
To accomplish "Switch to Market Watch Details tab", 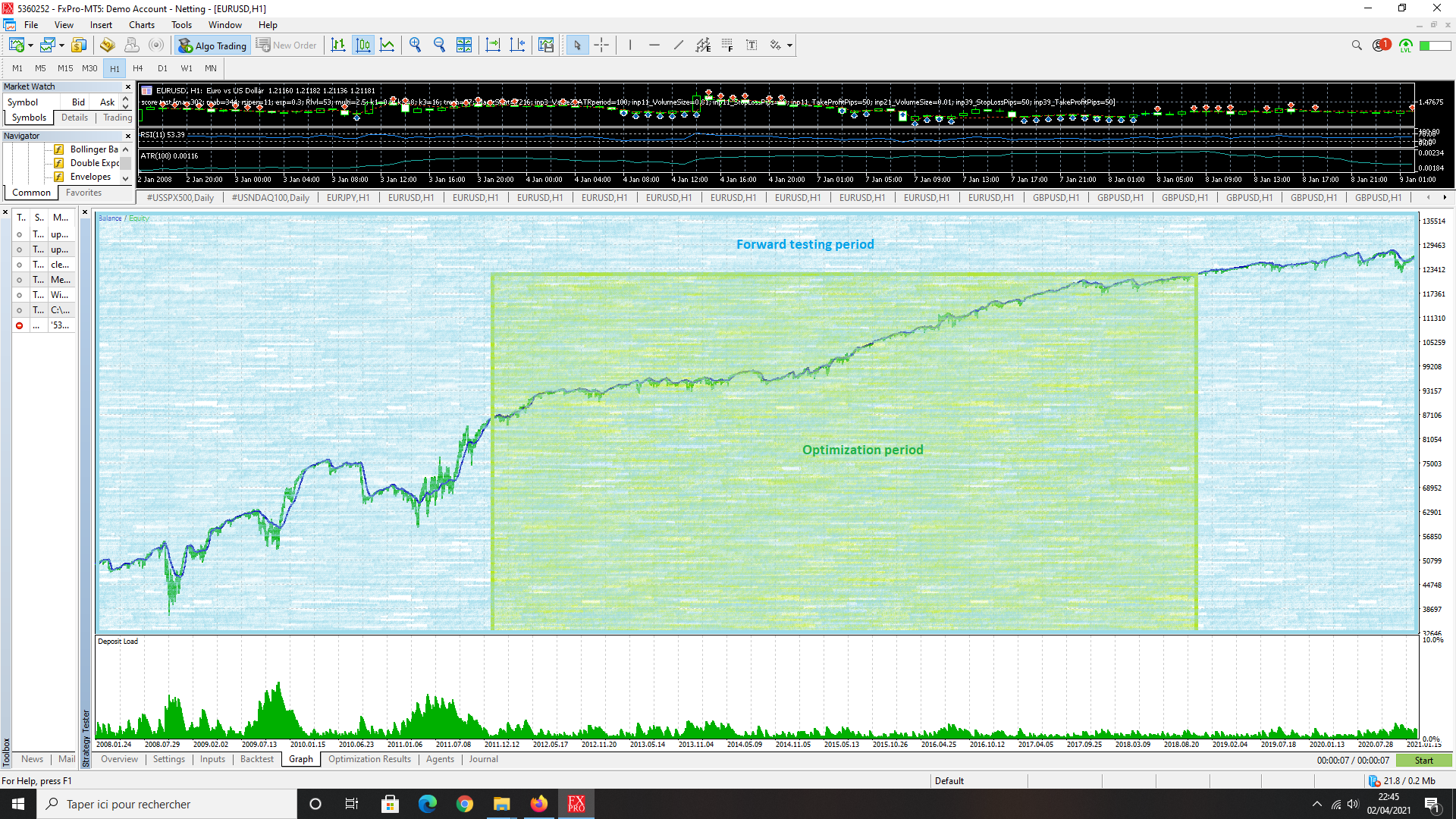I will (74, 118).
